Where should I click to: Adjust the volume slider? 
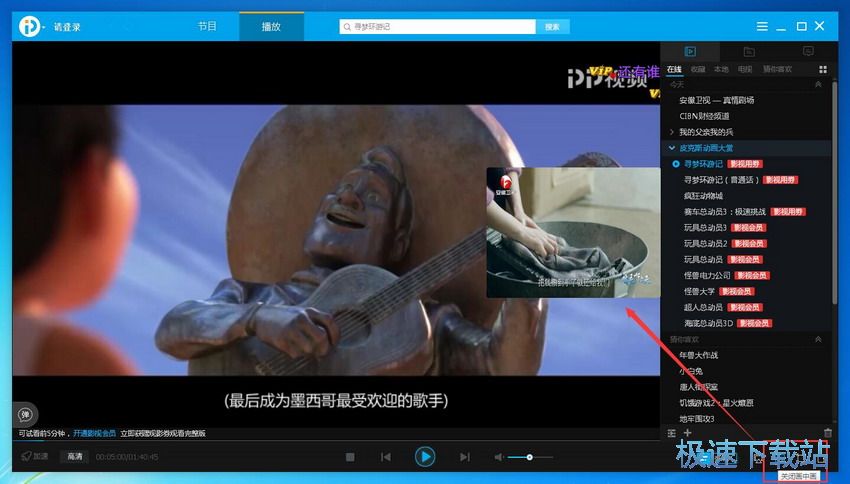tap(530, 457)
